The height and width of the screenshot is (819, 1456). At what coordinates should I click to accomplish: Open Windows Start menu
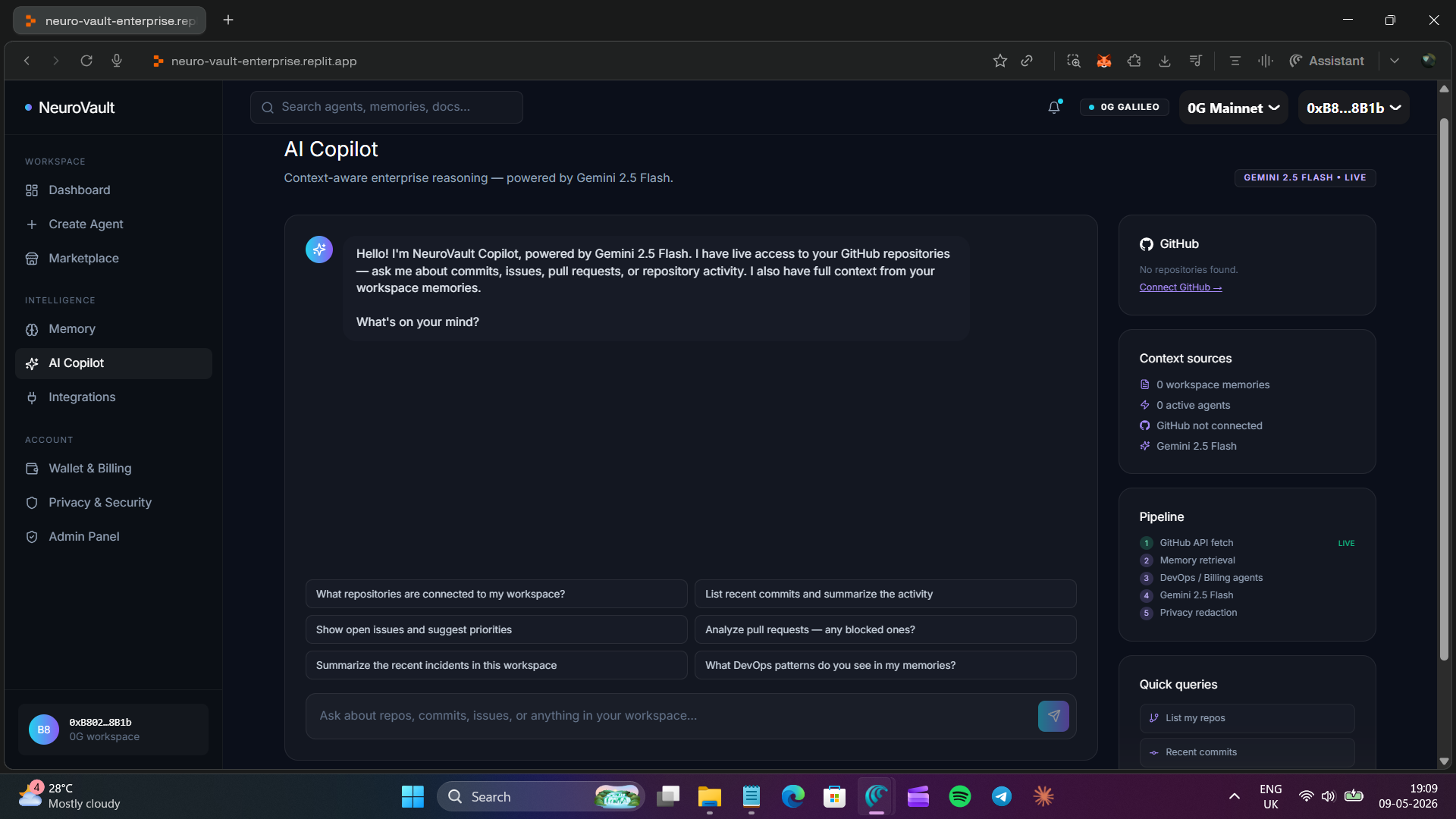(x=413, y=796)
